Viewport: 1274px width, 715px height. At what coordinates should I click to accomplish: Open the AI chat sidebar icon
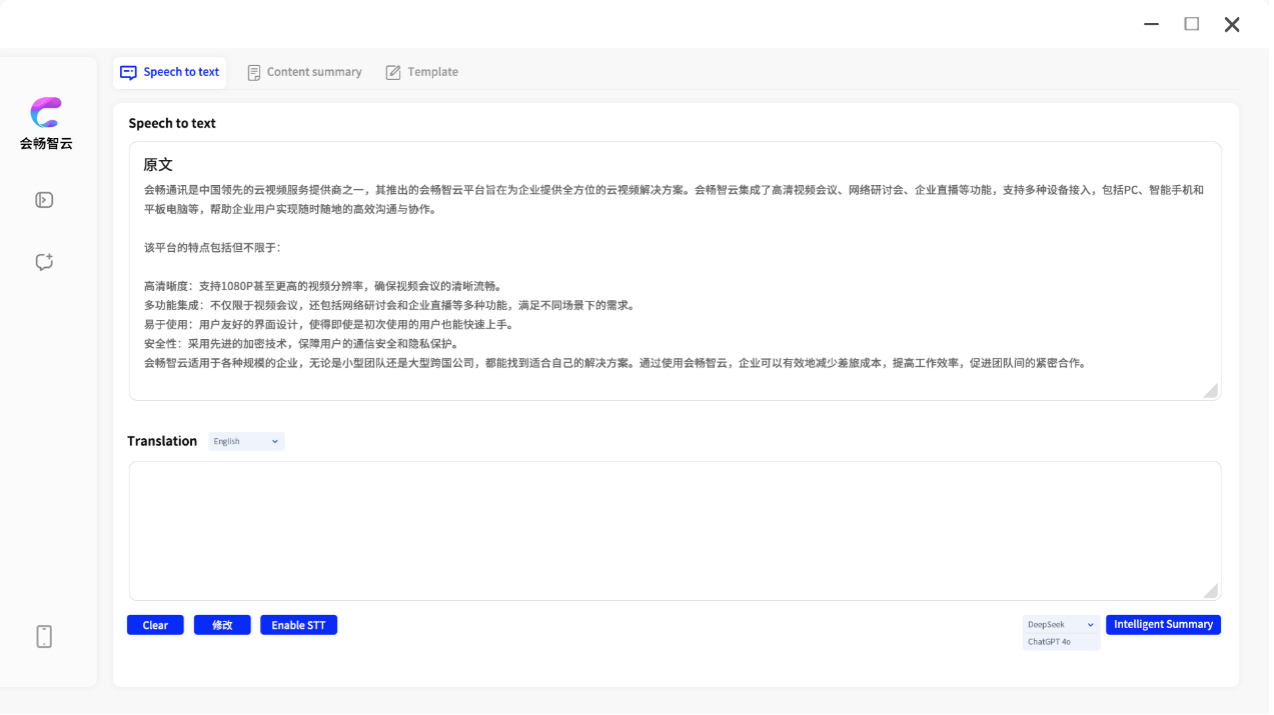[44, 262]
